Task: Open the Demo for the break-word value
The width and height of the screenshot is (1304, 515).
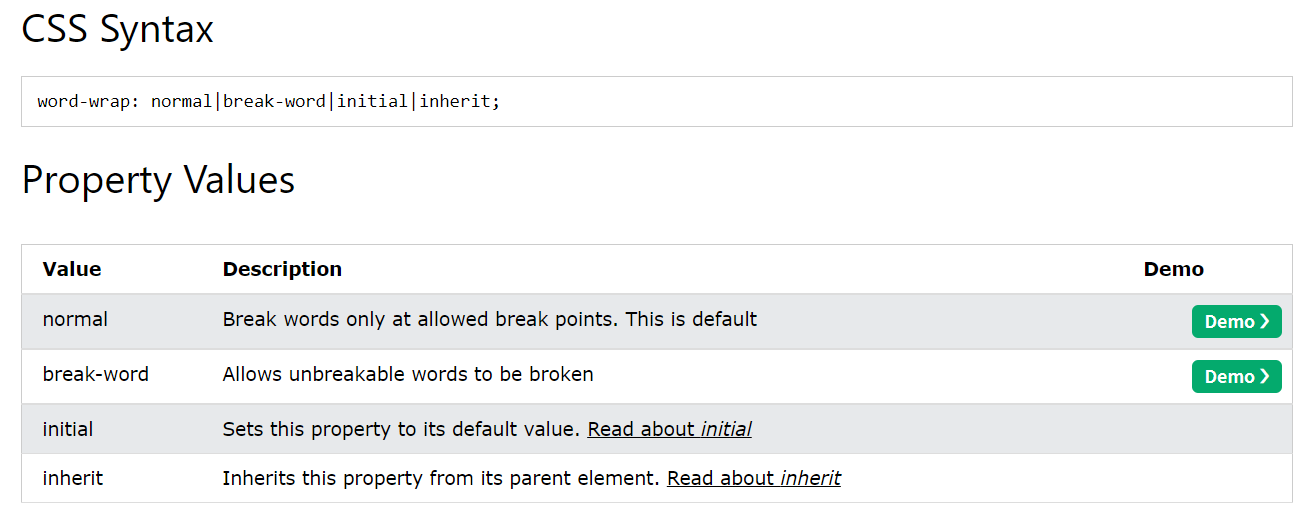Action: pos(1236,377)
